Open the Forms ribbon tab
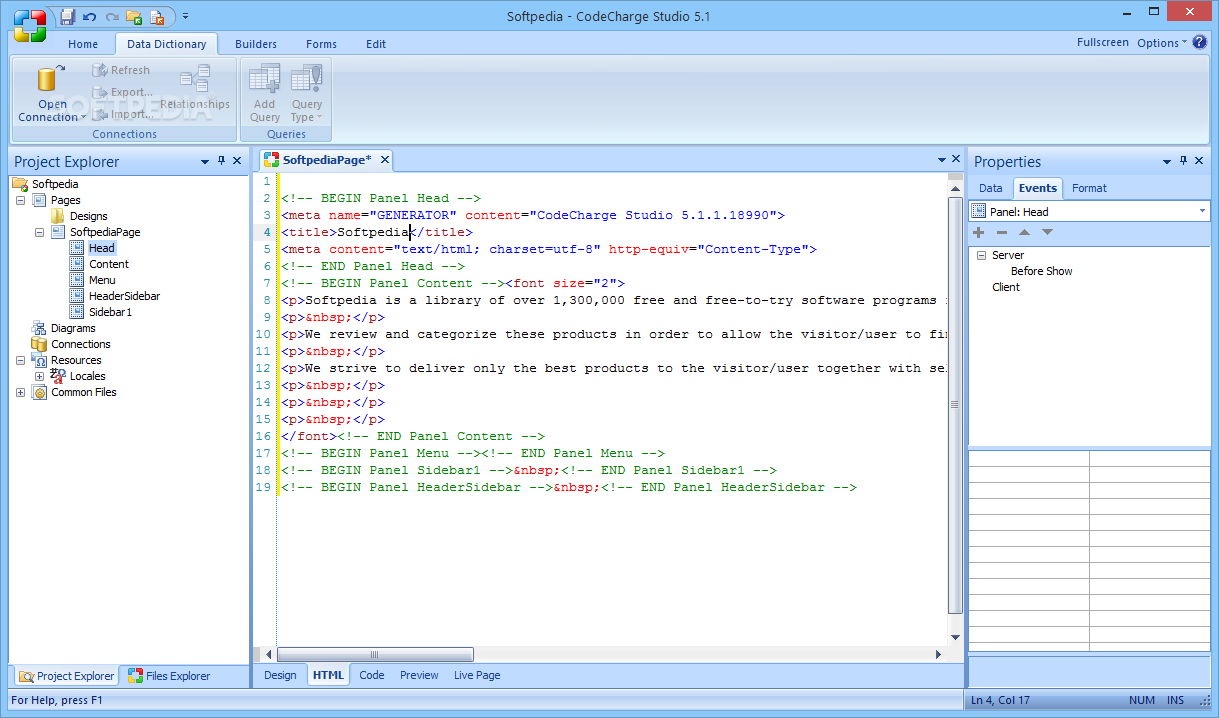The image size is (1219, 718). pos(321,44)
